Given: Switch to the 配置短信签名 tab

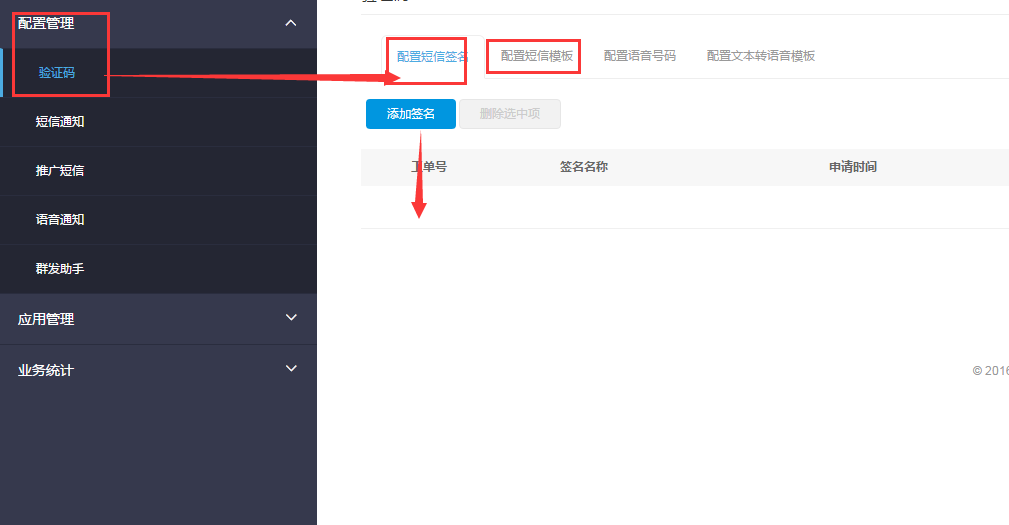Looking at the screenshot, I should click(x=432, y=57).
